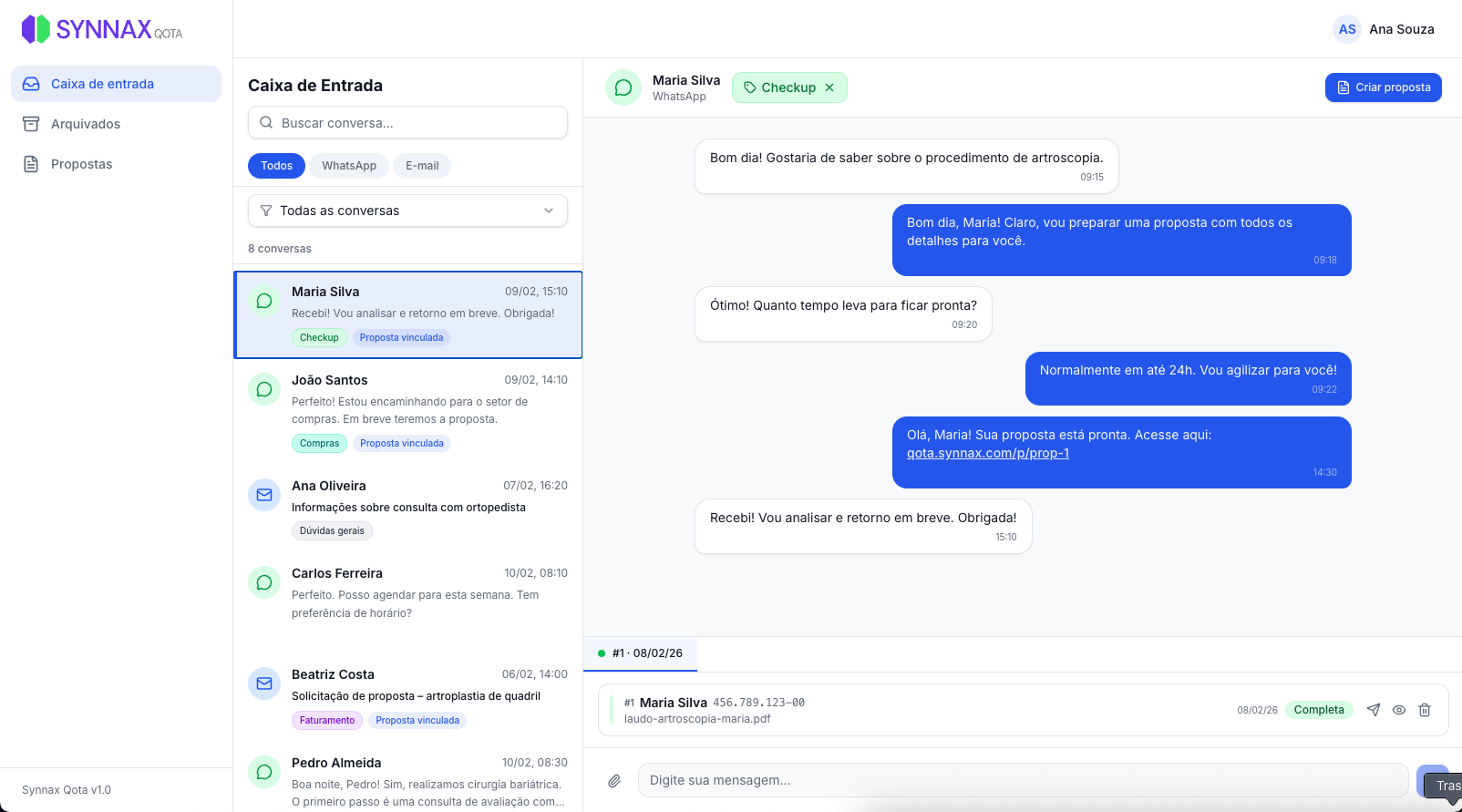Screen dimensions: 1462x812
Task: Open Ana Souza user avatar
Action: (x=1347, y=29)
